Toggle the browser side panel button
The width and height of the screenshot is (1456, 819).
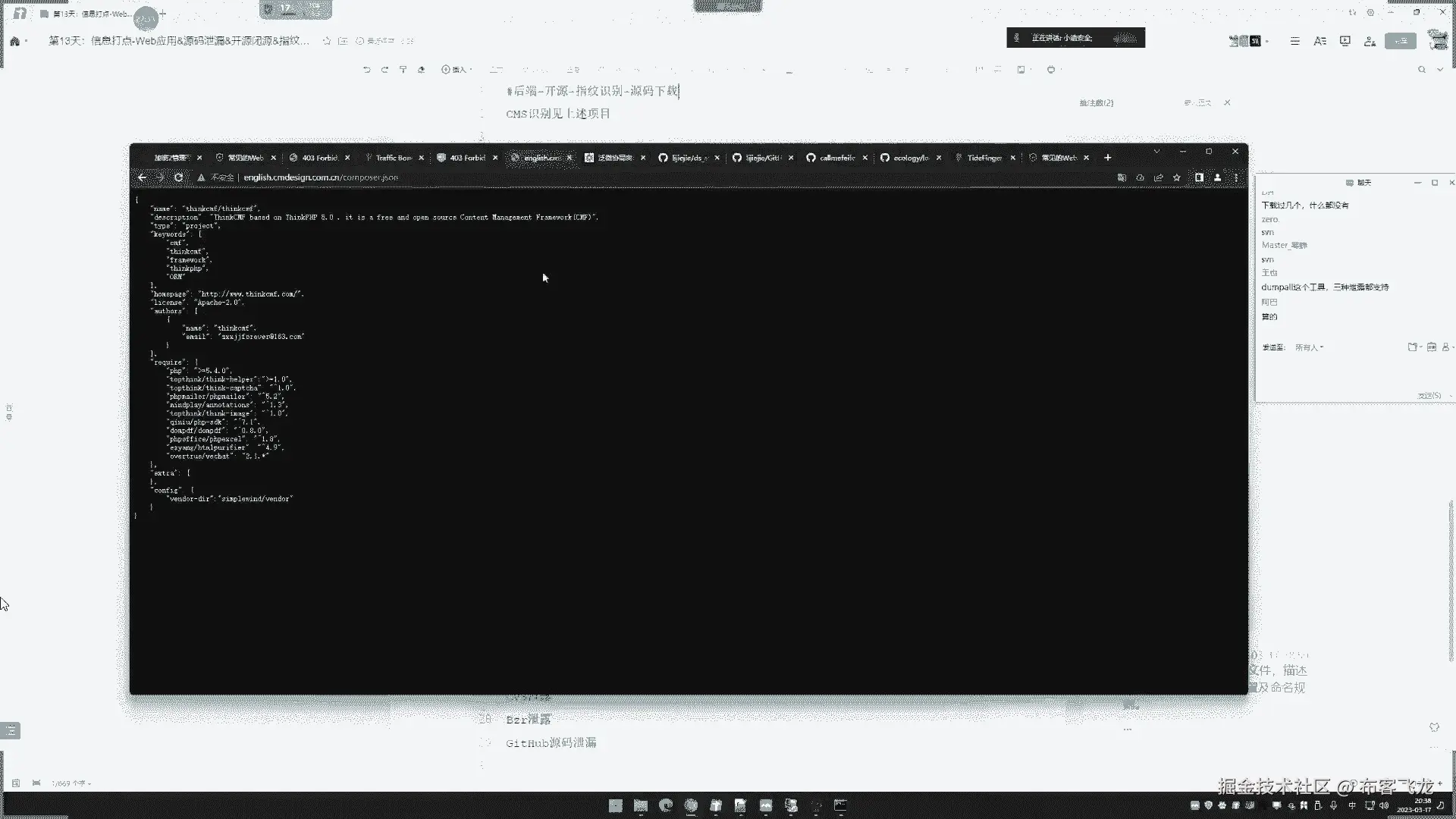pos(1199,177)
